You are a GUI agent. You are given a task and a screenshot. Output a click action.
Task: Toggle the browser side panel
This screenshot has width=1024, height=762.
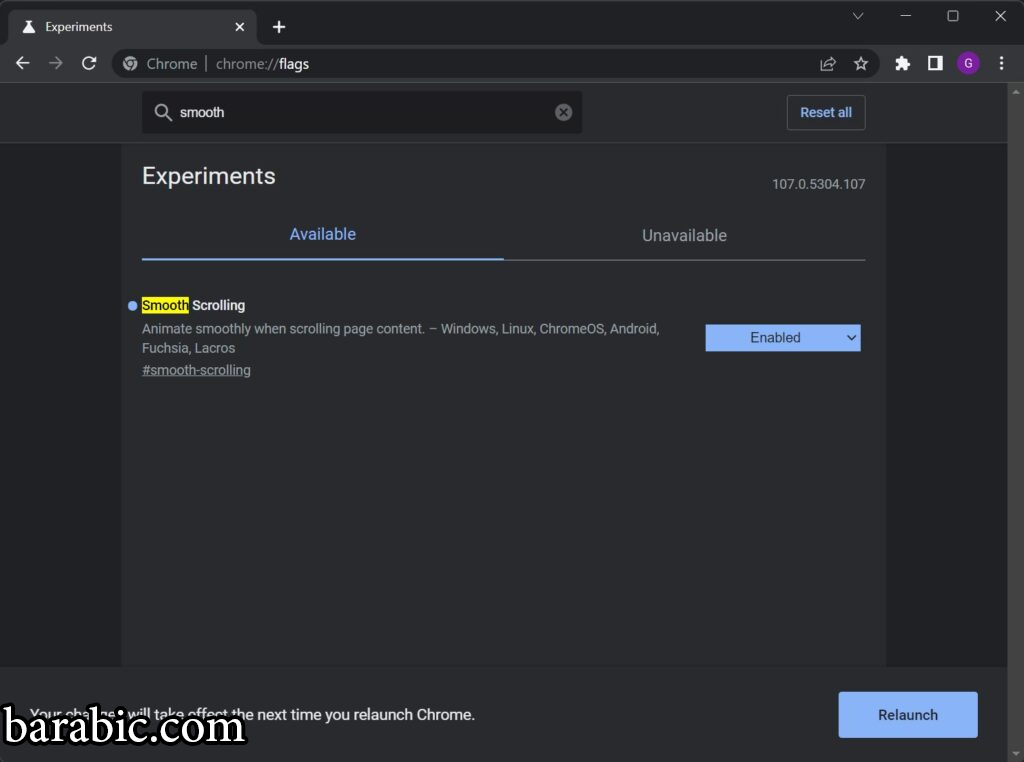(935, 63)
